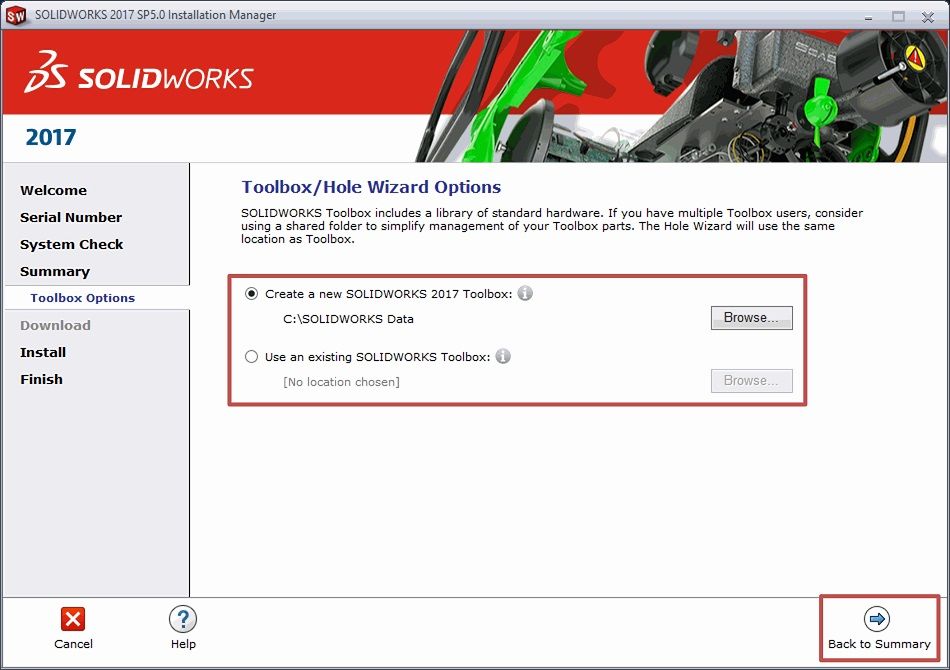Click the Back to Summary arrow icon
This screenshot has width=950, height=670.
tap(878, 619)
